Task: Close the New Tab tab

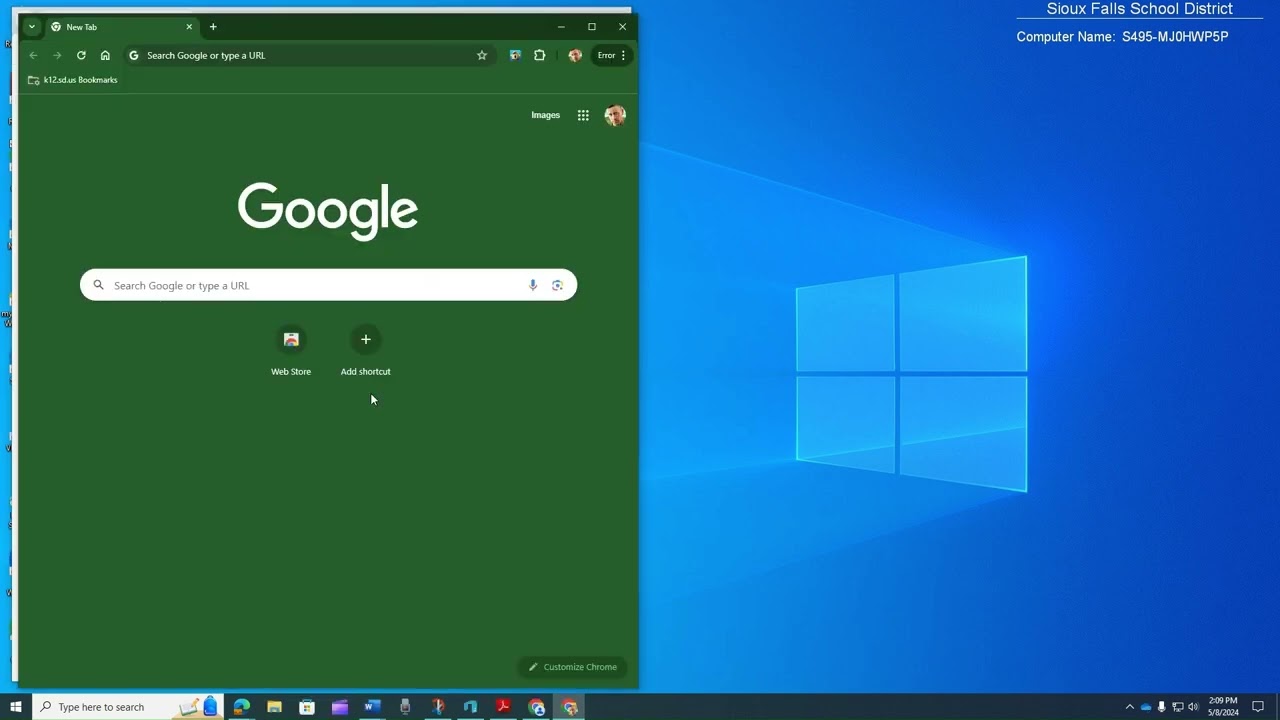Action: point(189,27)
